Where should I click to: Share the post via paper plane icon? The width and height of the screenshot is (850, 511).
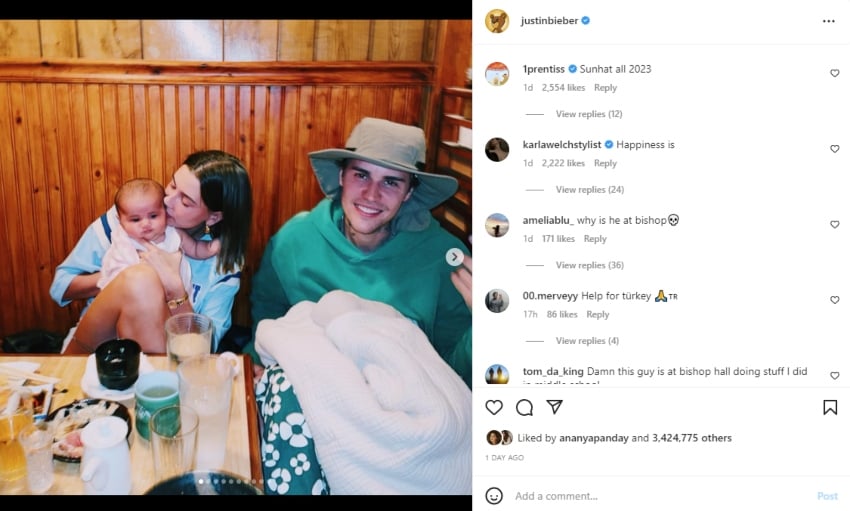click(x=554, y=407)
